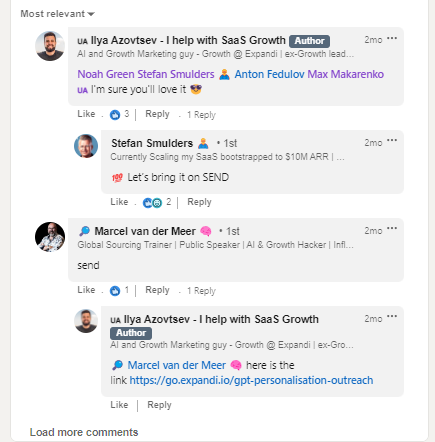The height and width of the screenshot is (442, 435).
Task: Open three-dot menu on Ilya's top comment
Action: 392,39
